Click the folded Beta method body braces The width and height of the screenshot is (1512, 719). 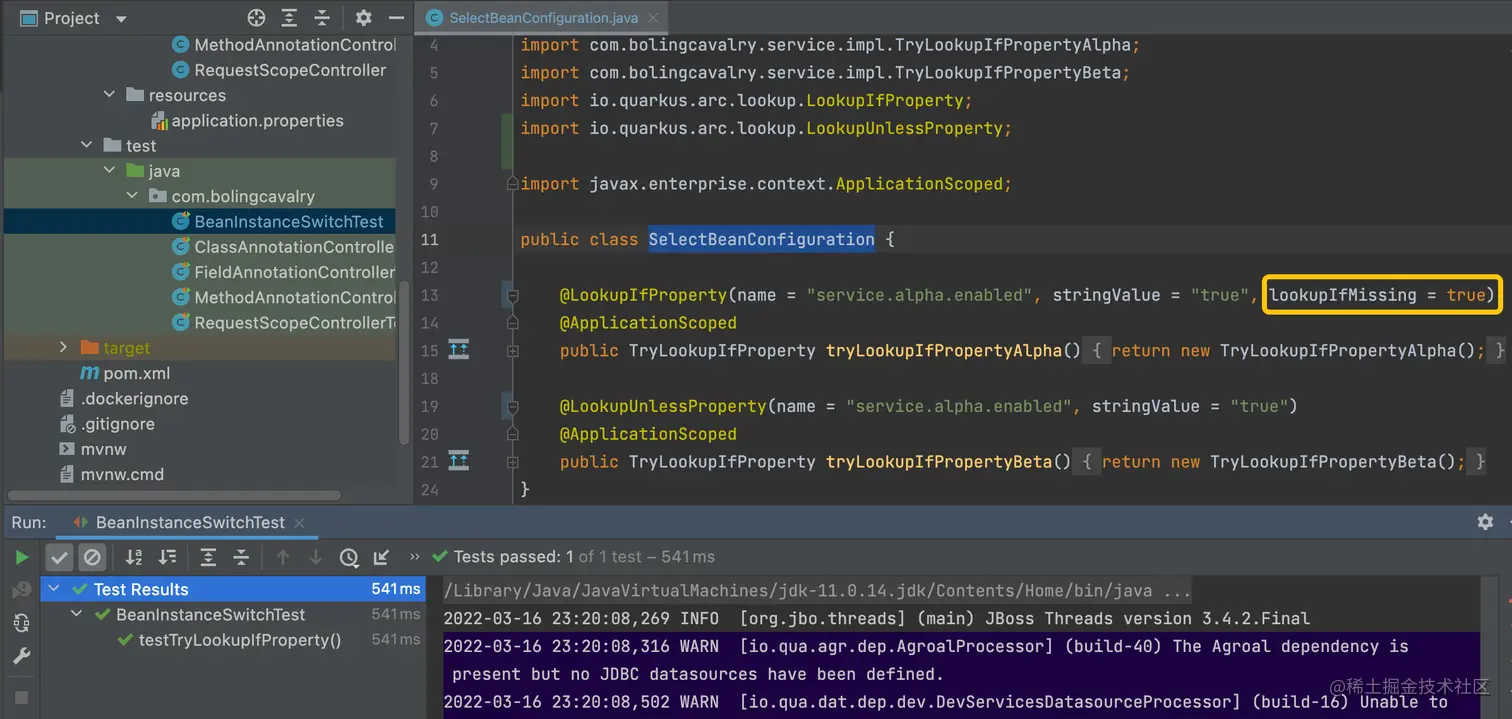tap(1088, 461)
